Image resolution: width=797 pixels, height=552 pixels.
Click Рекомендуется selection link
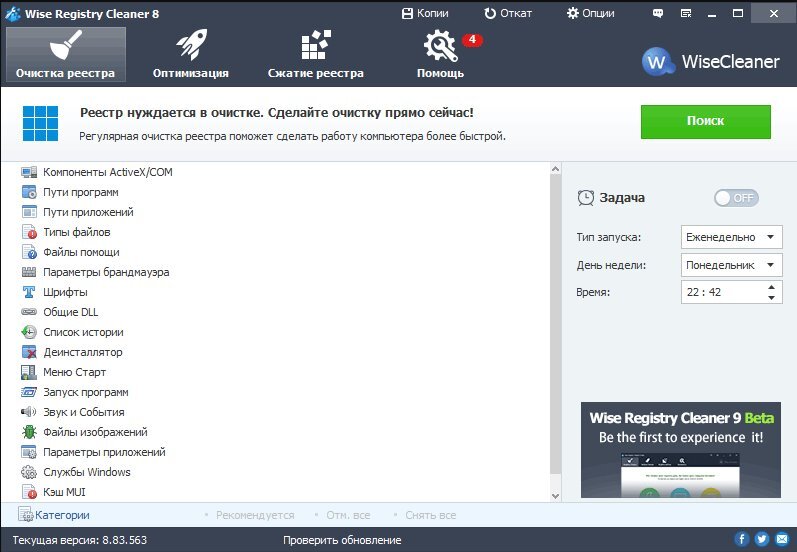tap(255, 515)
